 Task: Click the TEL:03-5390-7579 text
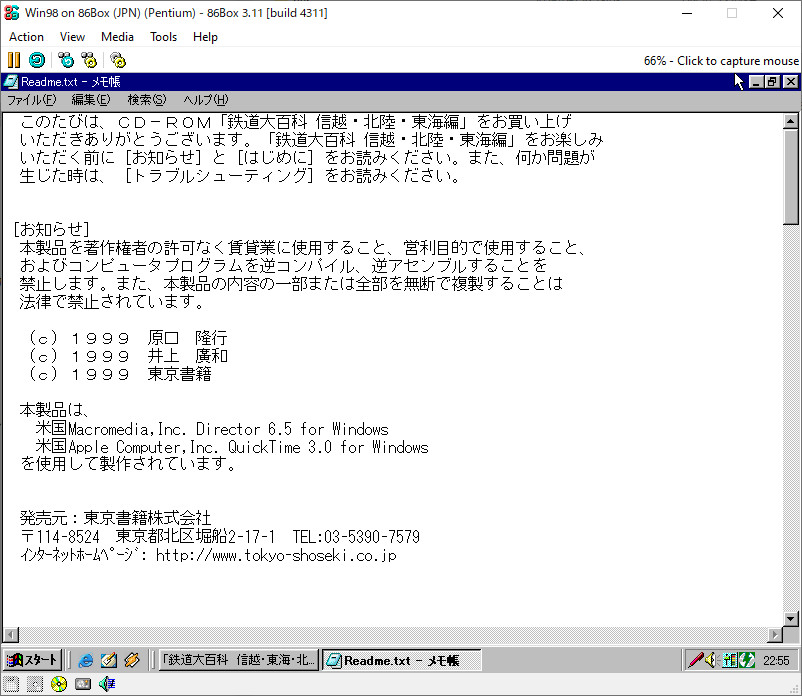pyautogui.click(x=357, y=537)
